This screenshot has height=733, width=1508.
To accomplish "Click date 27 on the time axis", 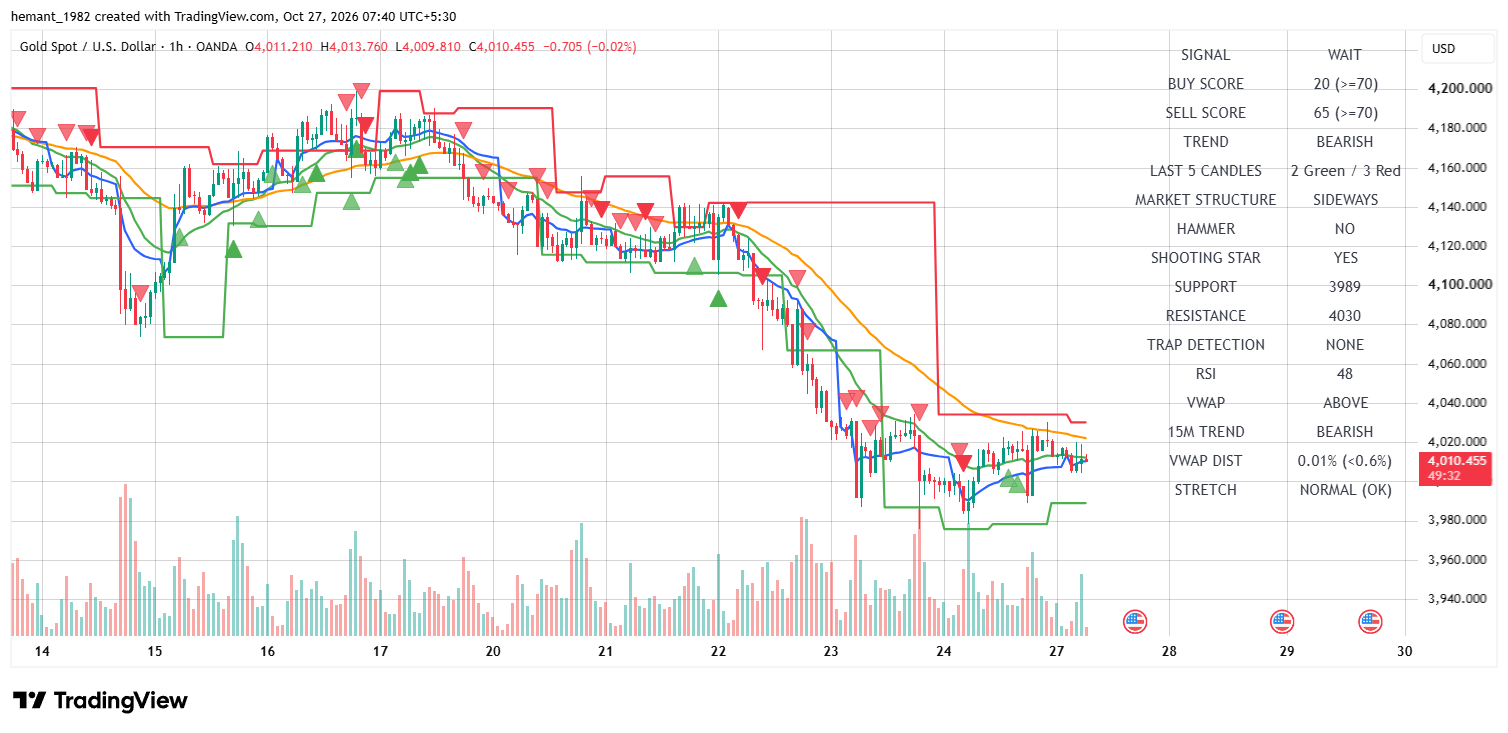I will tap(1056, 651).
